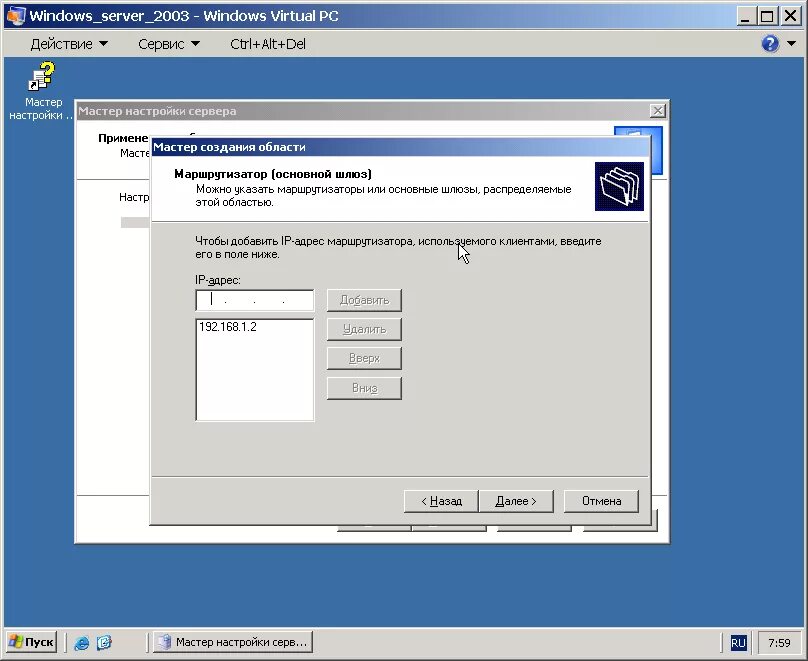808x661 pixels.
Task: Send Ctrl+Alt+Del to the virtual machine
Action: pyautogui.click(x=268, y=44)
